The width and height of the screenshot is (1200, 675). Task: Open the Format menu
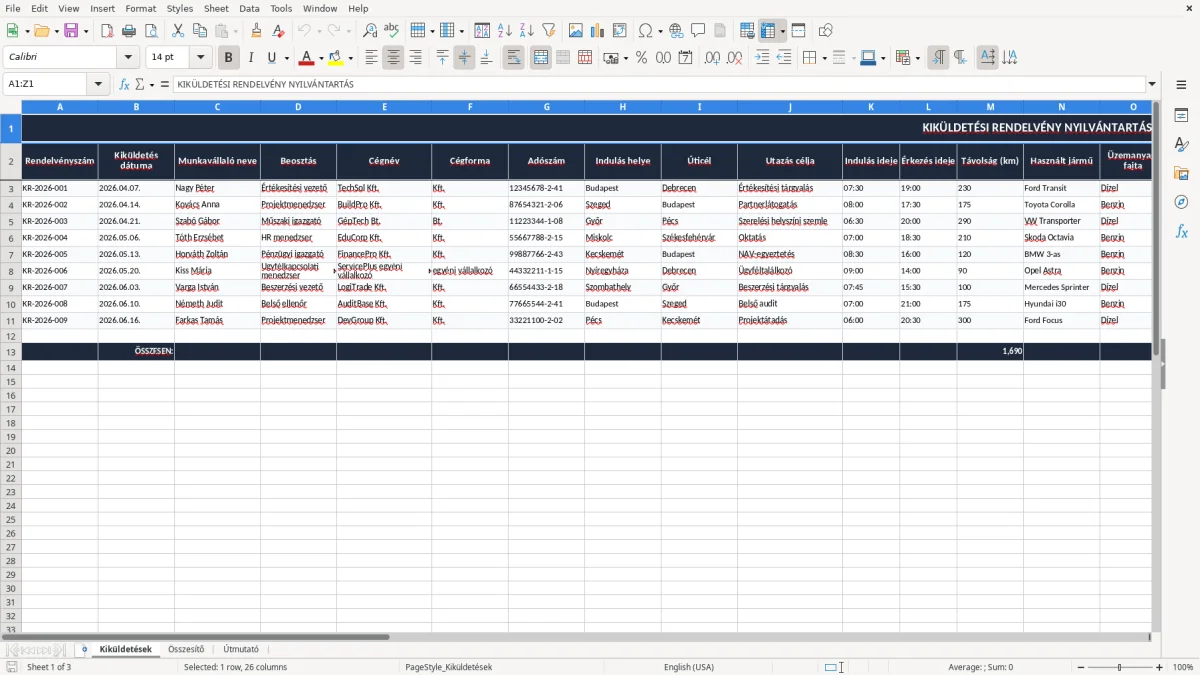[x=140, y=8]
